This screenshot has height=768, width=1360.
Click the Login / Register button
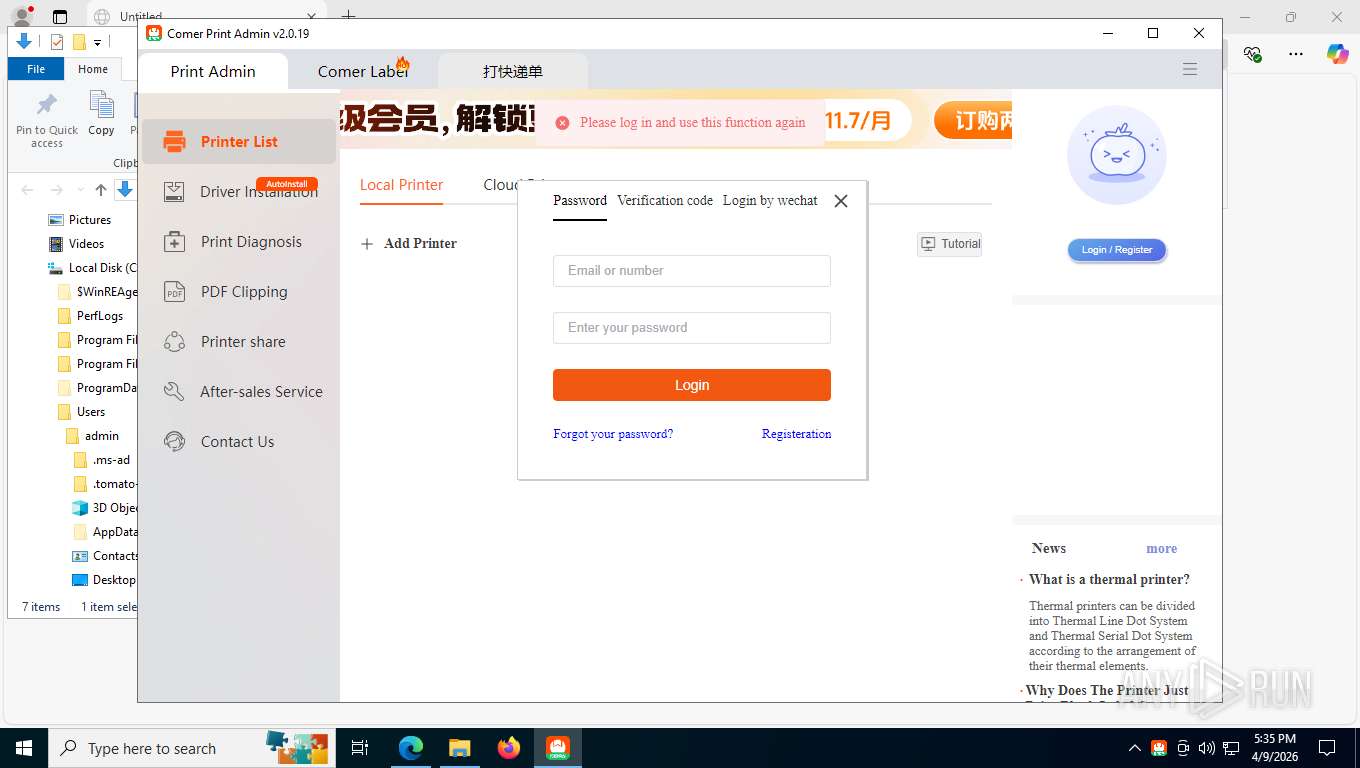[x=1116, y=250]
